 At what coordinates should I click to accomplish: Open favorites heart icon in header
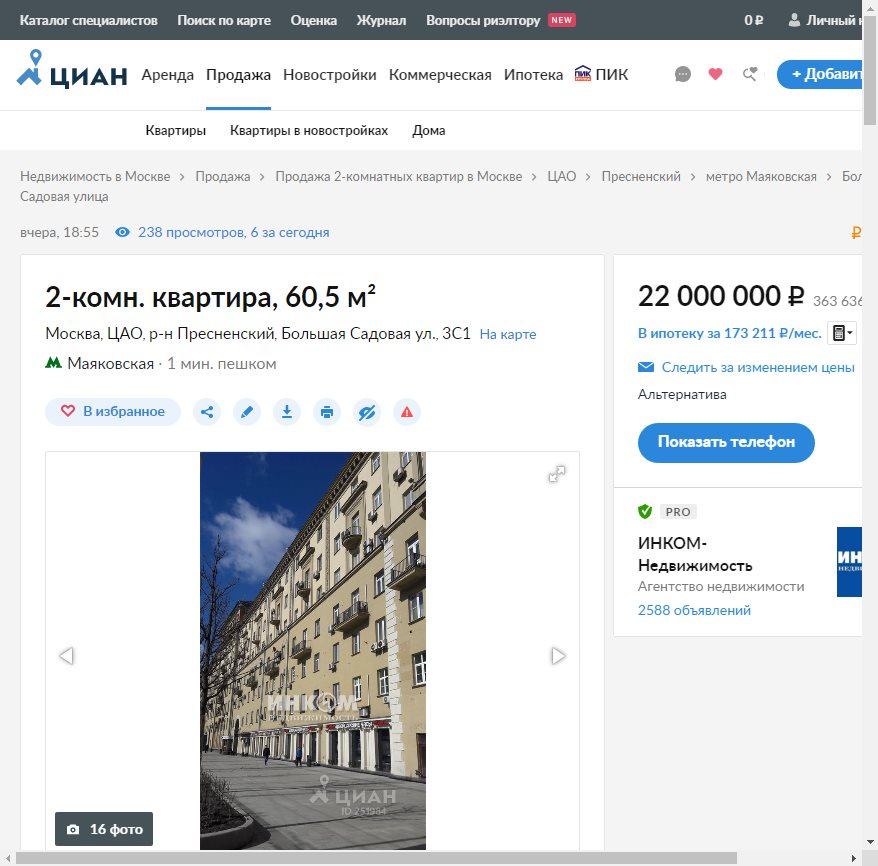pyautogui.click(x=715, y=74)
